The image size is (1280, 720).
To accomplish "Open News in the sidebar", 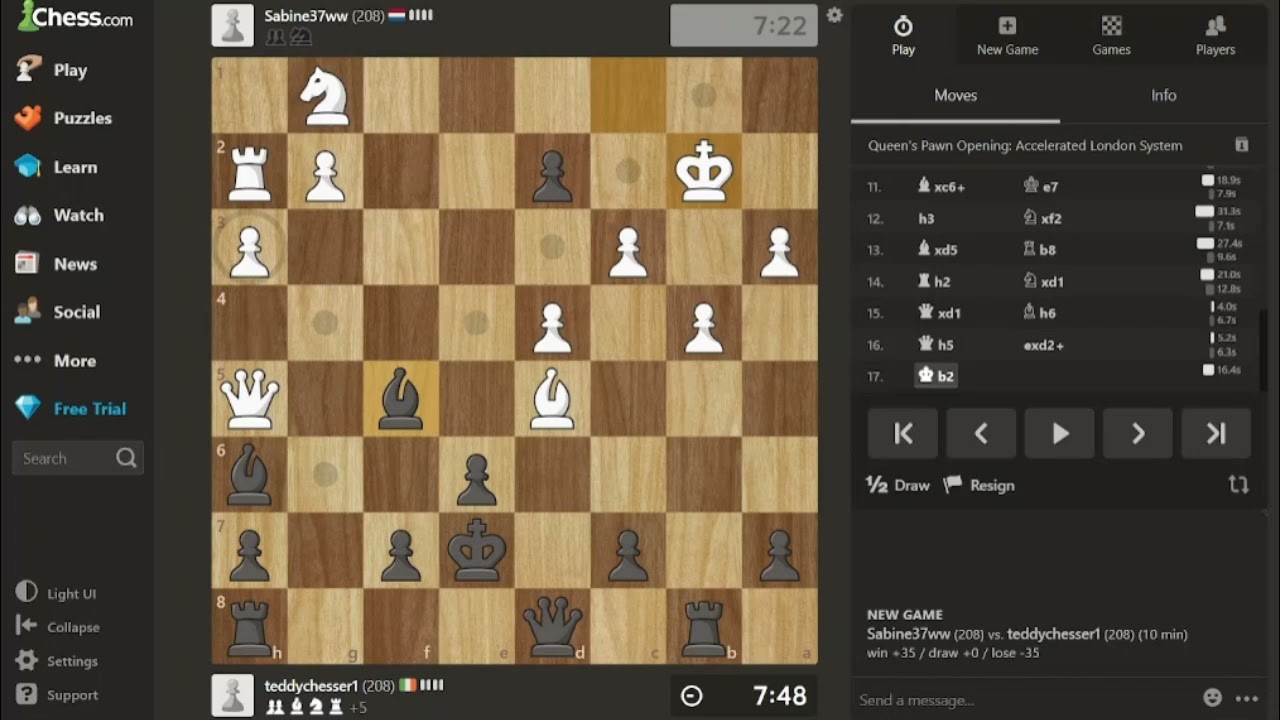I will pos(56,264).
